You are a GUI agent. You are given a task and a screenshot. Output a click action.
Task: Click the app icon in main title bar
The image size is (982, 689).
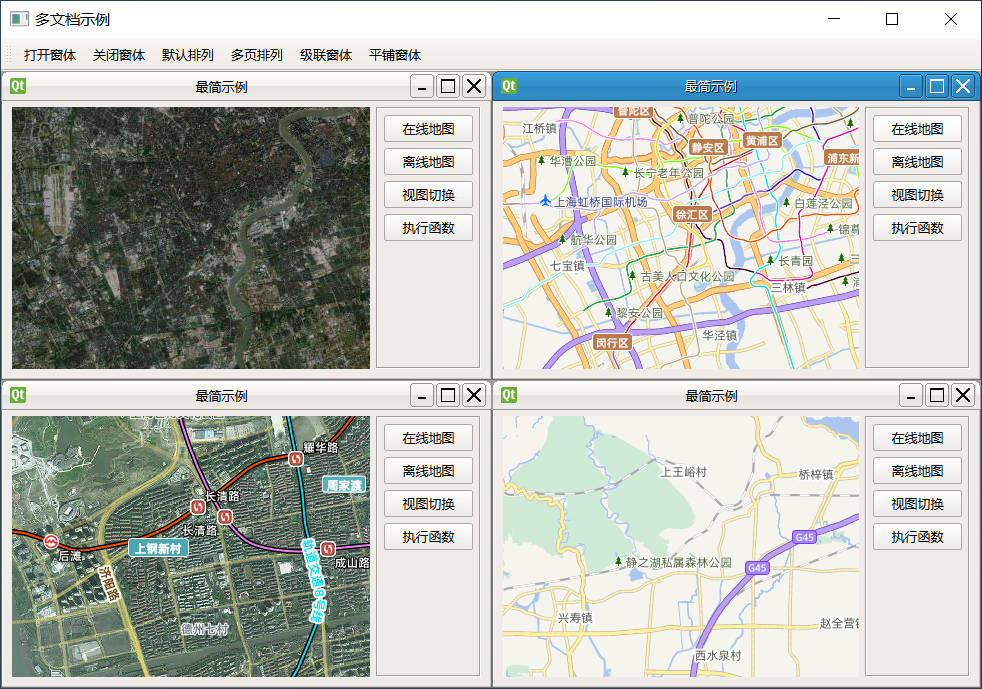19,19
